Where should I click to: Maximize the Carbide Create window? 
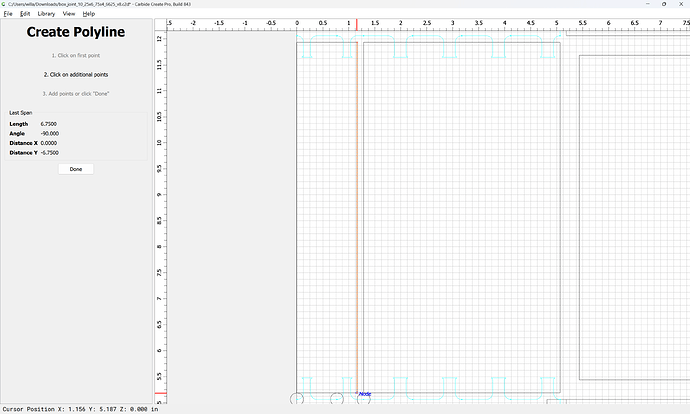pos(664,4)
